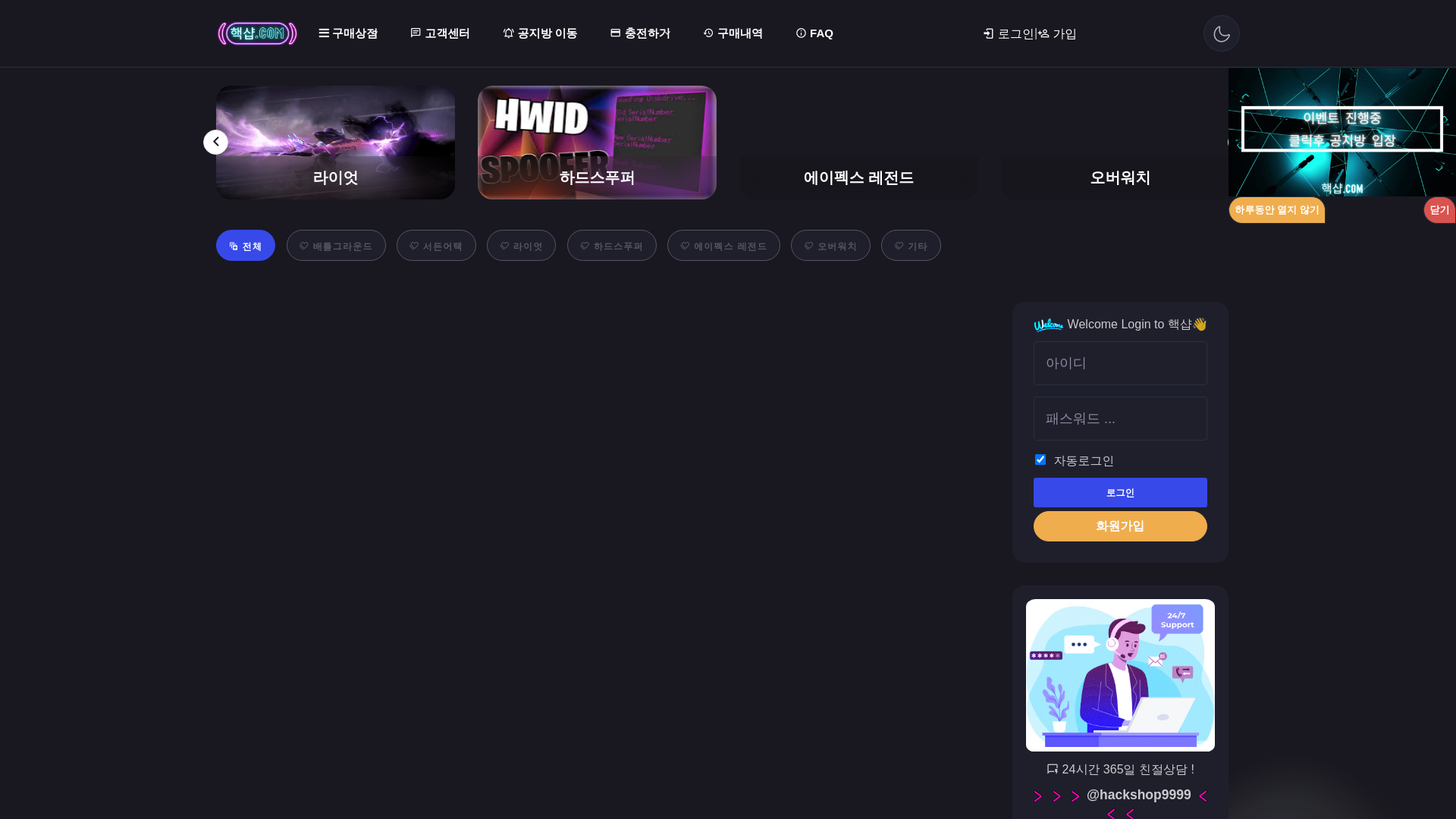Screen dimensions: 1456x819
Task: Close the popup with 닫기 button
Action: pyautogui.click(x=1439, y=210)
